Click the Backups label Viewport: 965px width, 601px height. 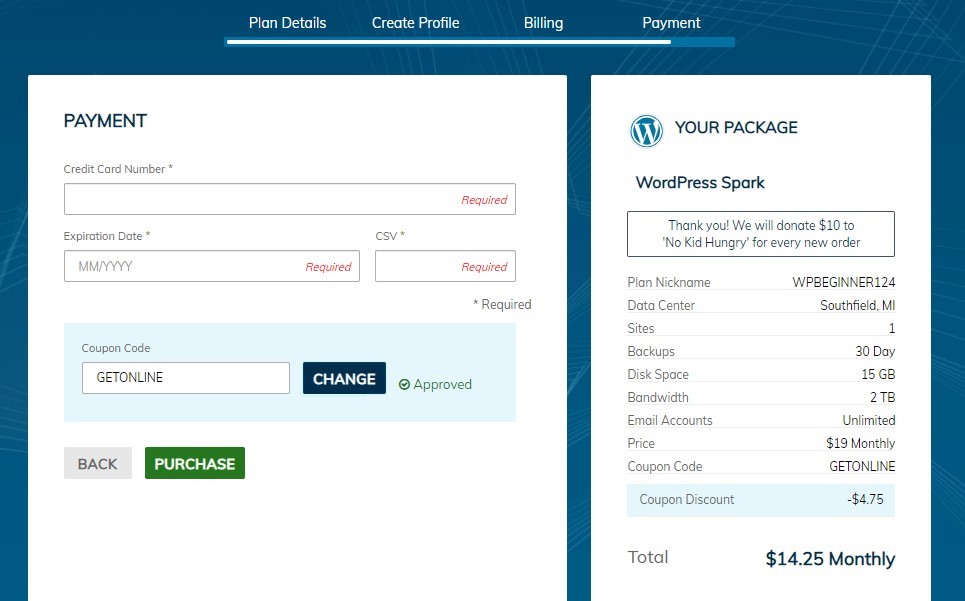651,351
